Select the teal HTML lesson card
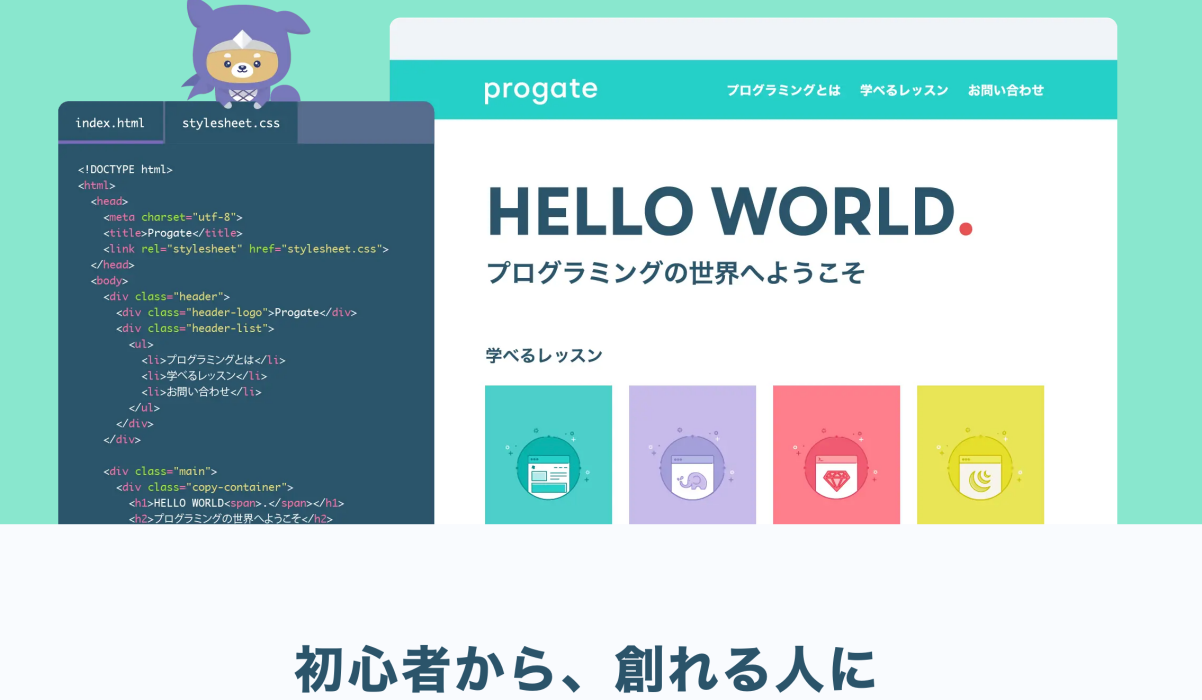 click(548, 454)
